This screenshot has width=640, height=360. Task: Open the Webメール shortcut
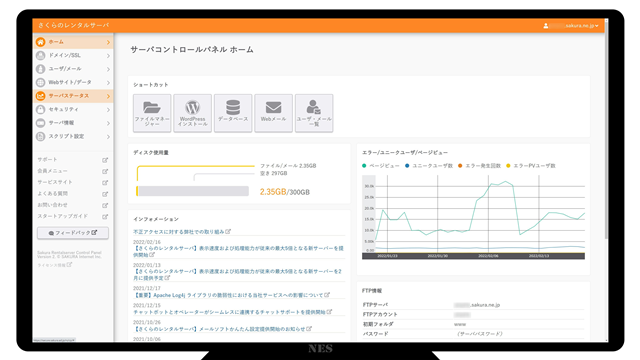pos(273,113)
